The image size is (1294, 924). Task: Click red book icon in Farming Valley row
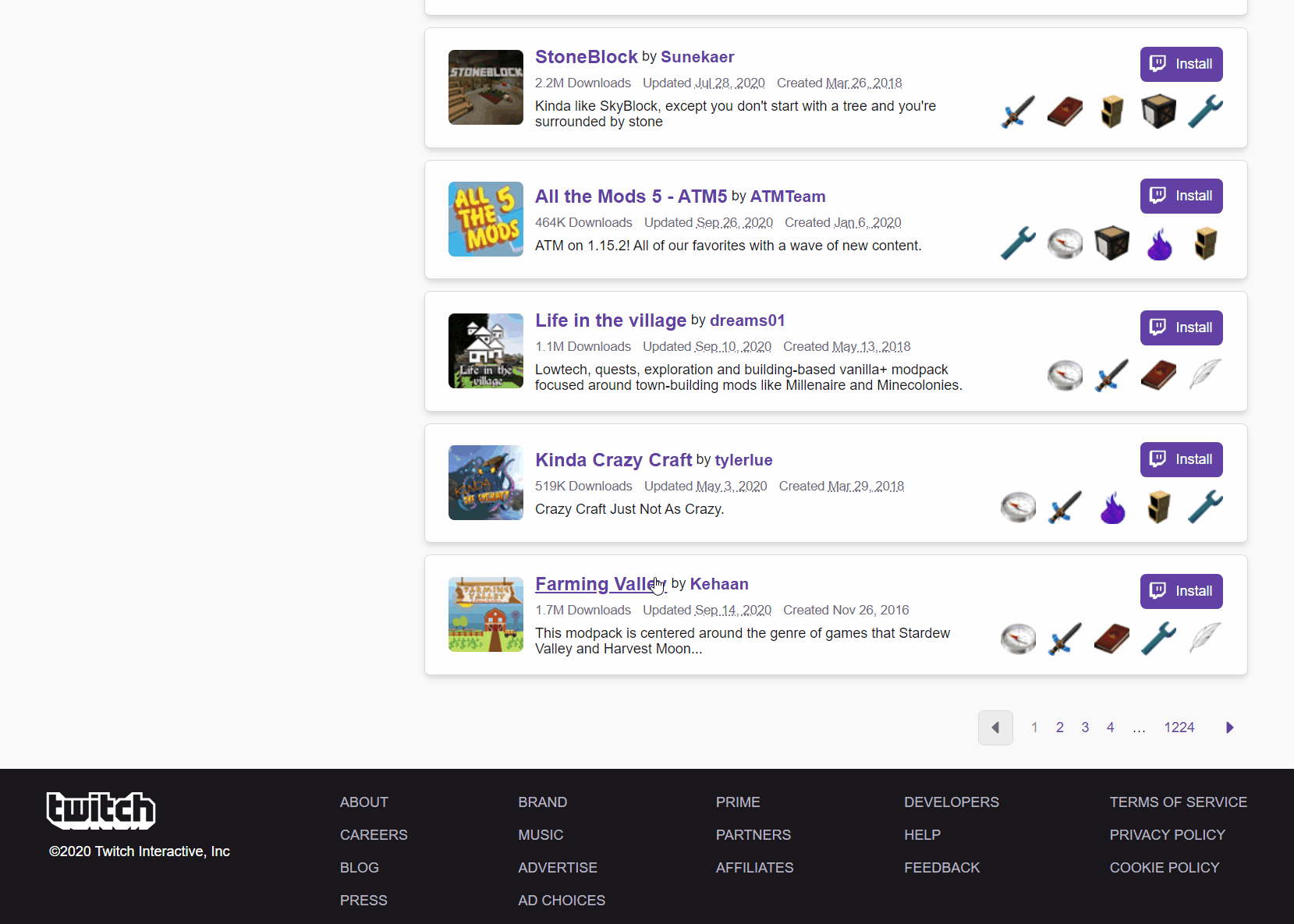click(x=1111, y=639)
